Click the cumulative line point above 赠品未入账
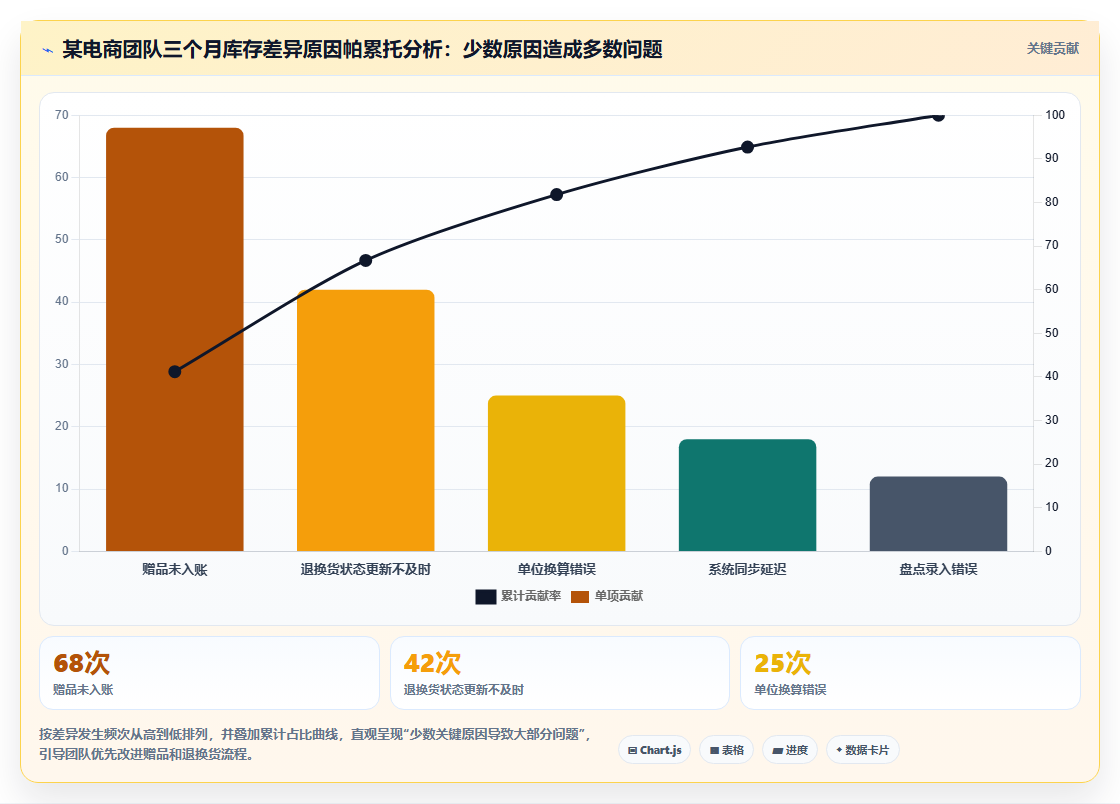Image resolution: width=1120 pixels, height=804 pixels. pos(175,371)
